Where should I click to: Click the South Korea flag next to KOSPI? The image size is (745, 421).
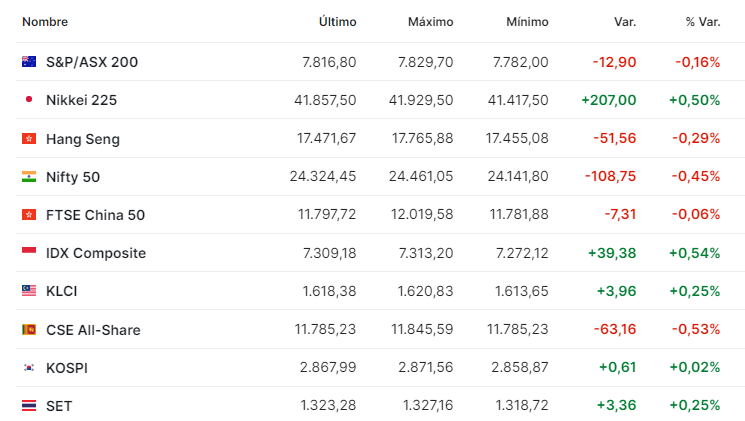click(x=29, y=367)
